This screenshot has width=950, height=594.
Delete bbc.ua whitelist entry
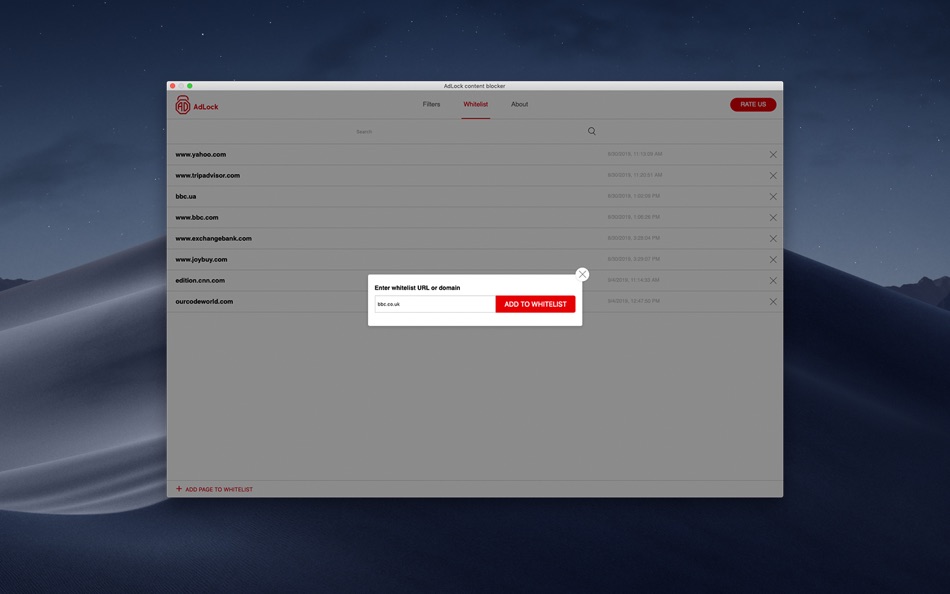tap(771, 195)
